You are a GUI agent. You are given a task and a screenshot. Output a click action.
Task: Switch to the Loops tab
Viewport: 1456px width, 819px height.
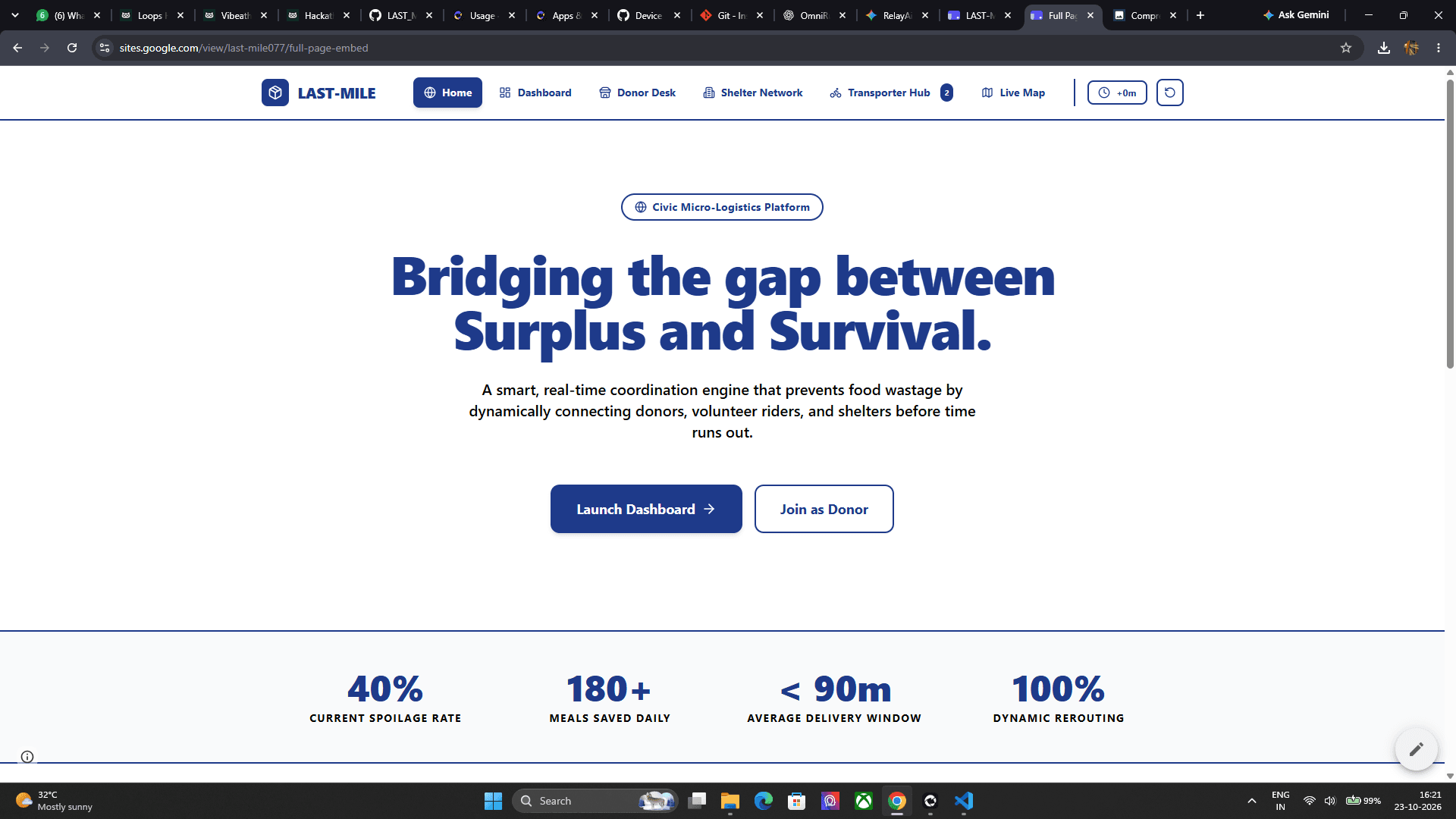152,15
